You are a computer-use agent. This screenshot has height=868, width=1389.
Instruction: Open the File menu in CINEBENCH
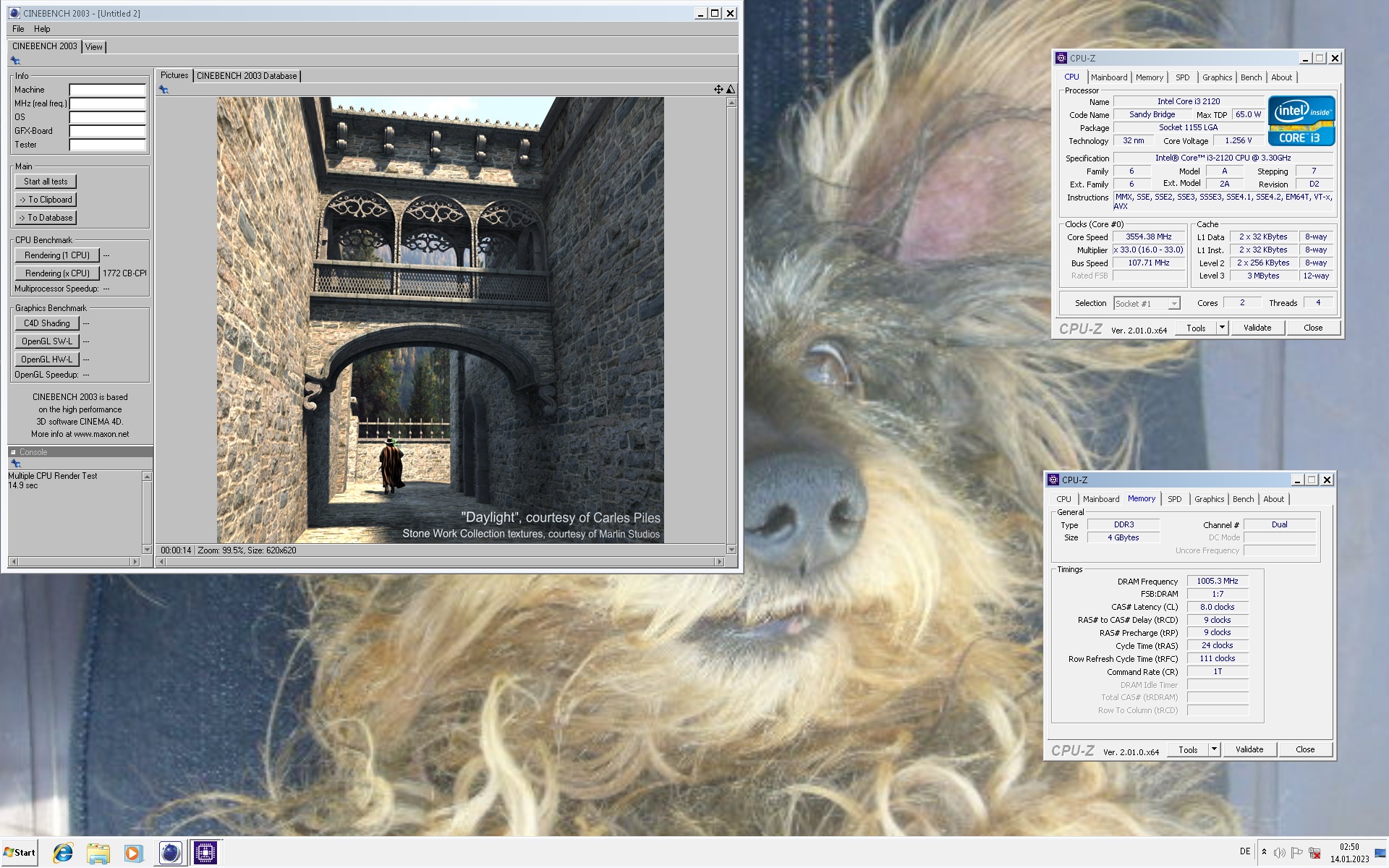[18, 29]
